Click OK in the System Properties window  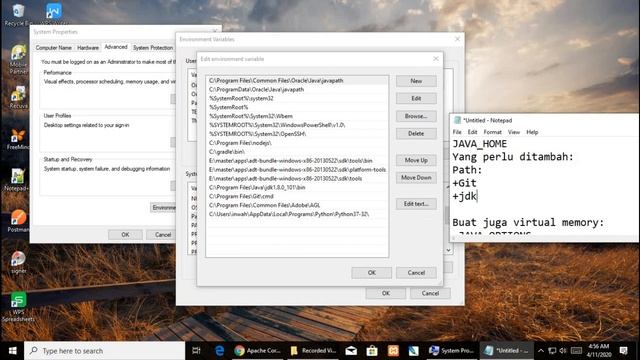click(x=125, y=235)
